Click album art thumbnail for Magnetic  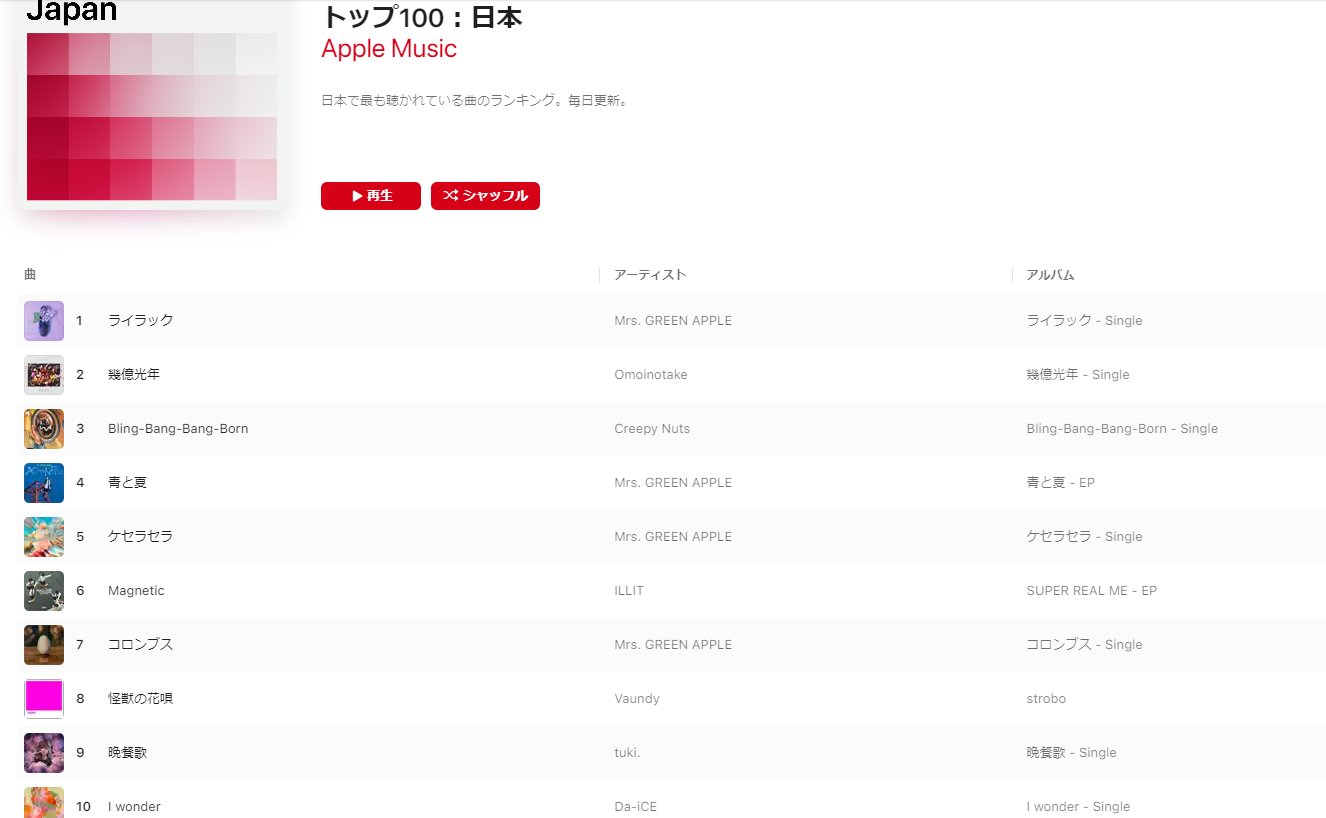44,591
